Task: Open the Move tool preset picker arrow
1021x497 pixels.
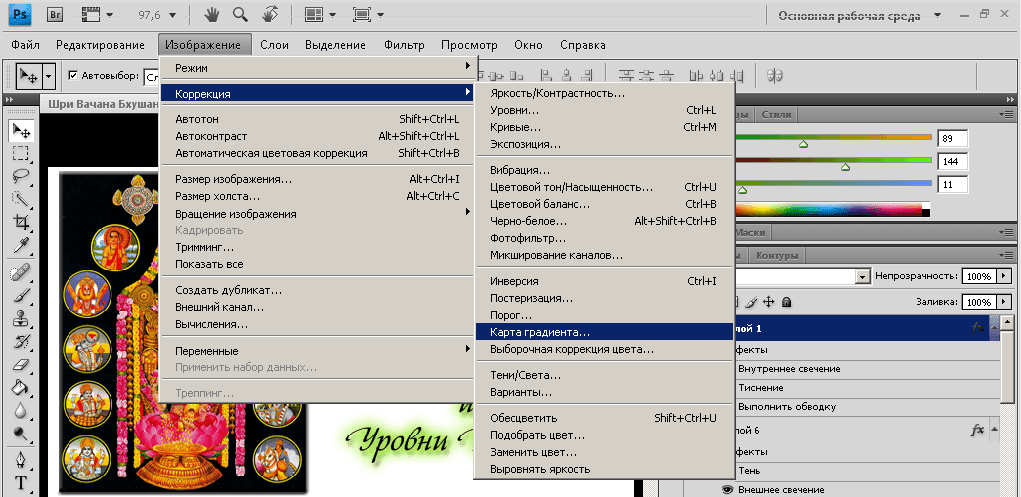Action: pos(49,76)
